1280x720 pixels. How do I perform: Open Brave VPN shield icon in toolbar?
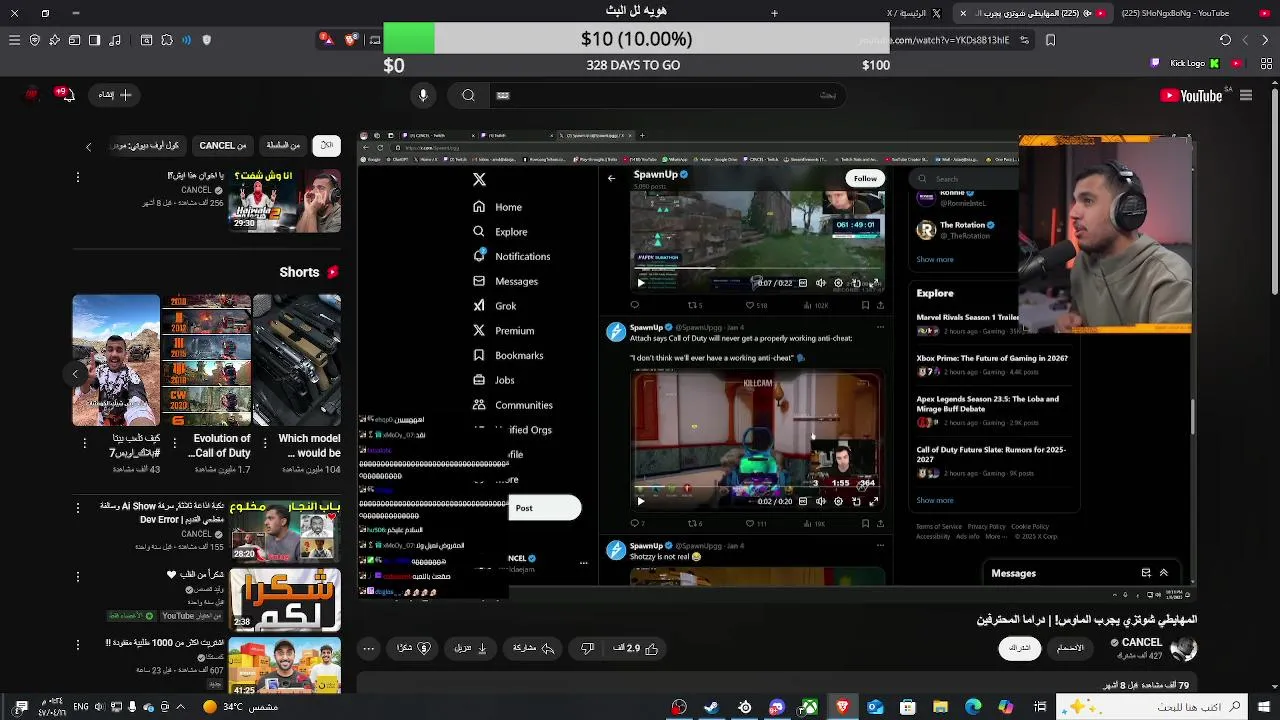click(x=35, y=40)
